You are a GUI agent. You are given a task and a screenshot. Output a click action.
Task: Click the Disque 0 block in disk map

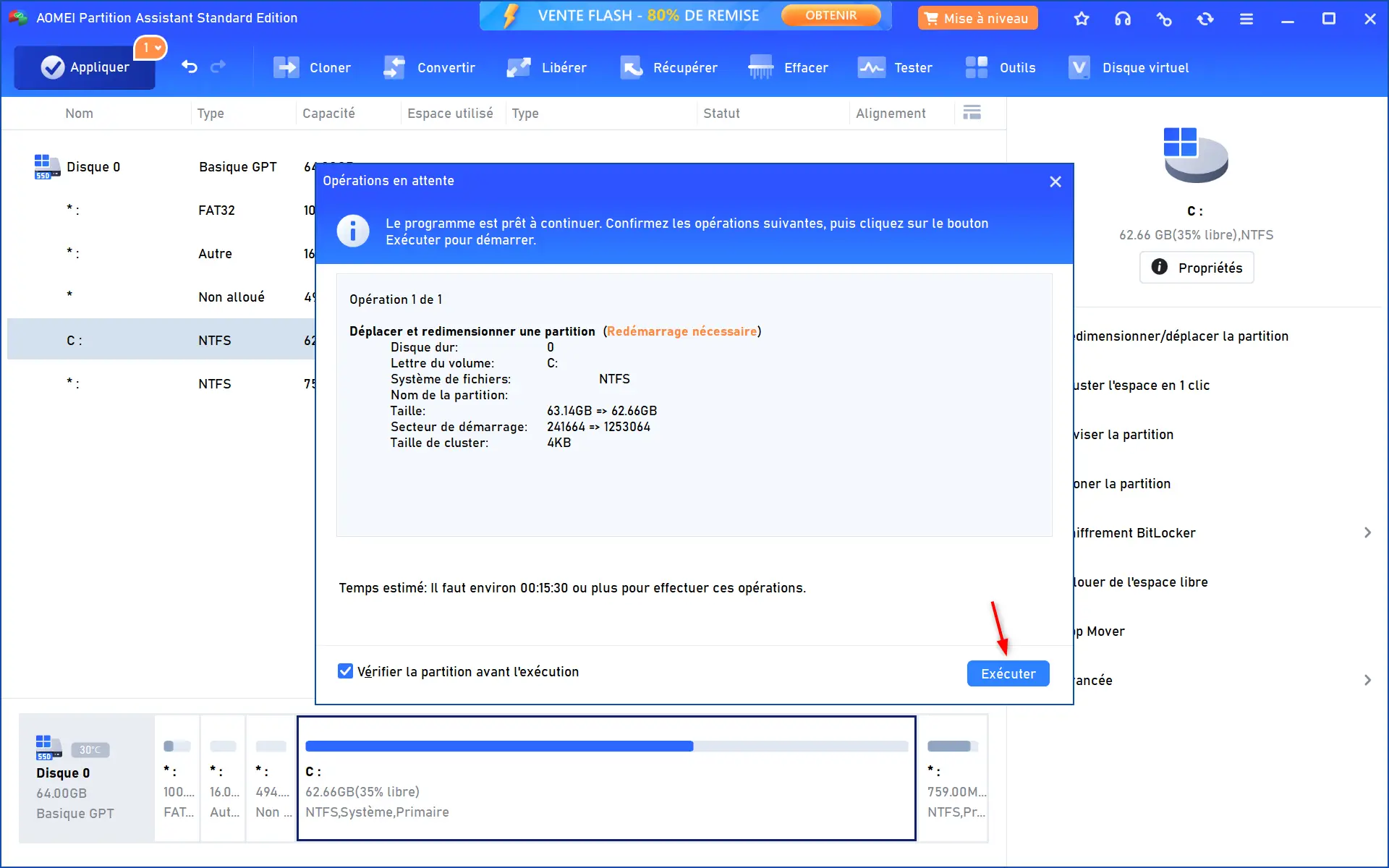click(87, 778)
